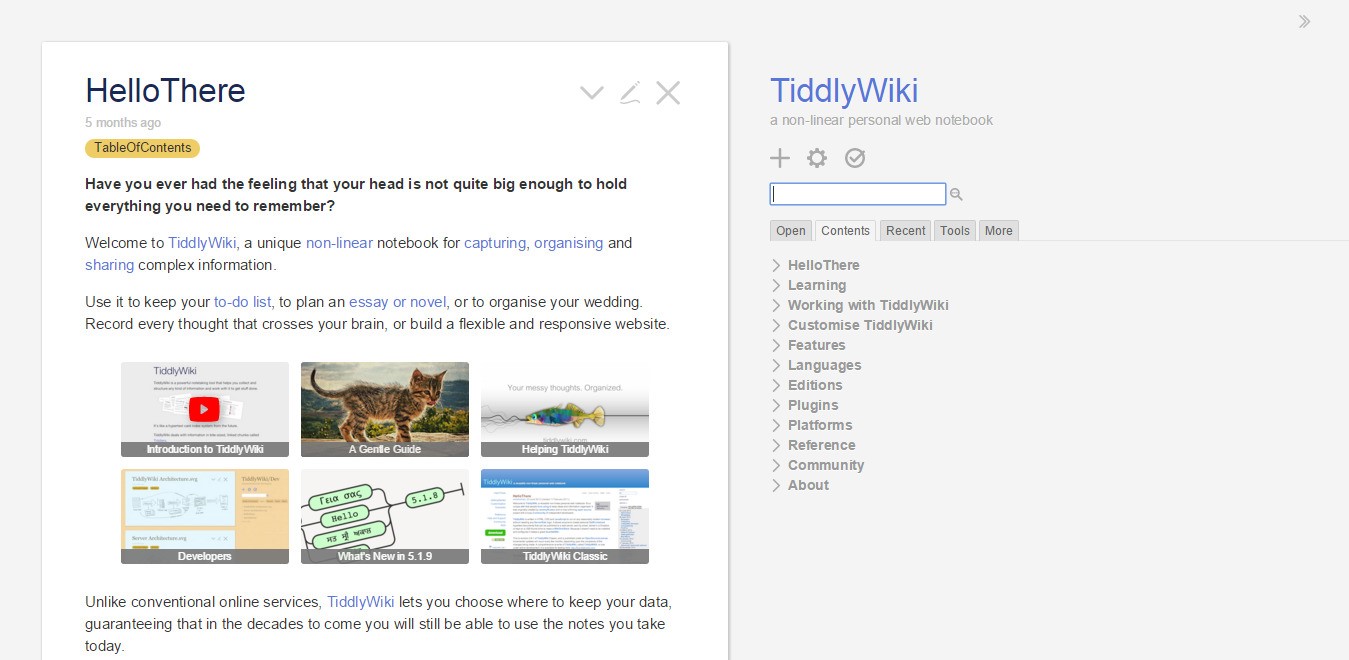
Task: Switch to the Recent tab
Action: tap(904, 230)
